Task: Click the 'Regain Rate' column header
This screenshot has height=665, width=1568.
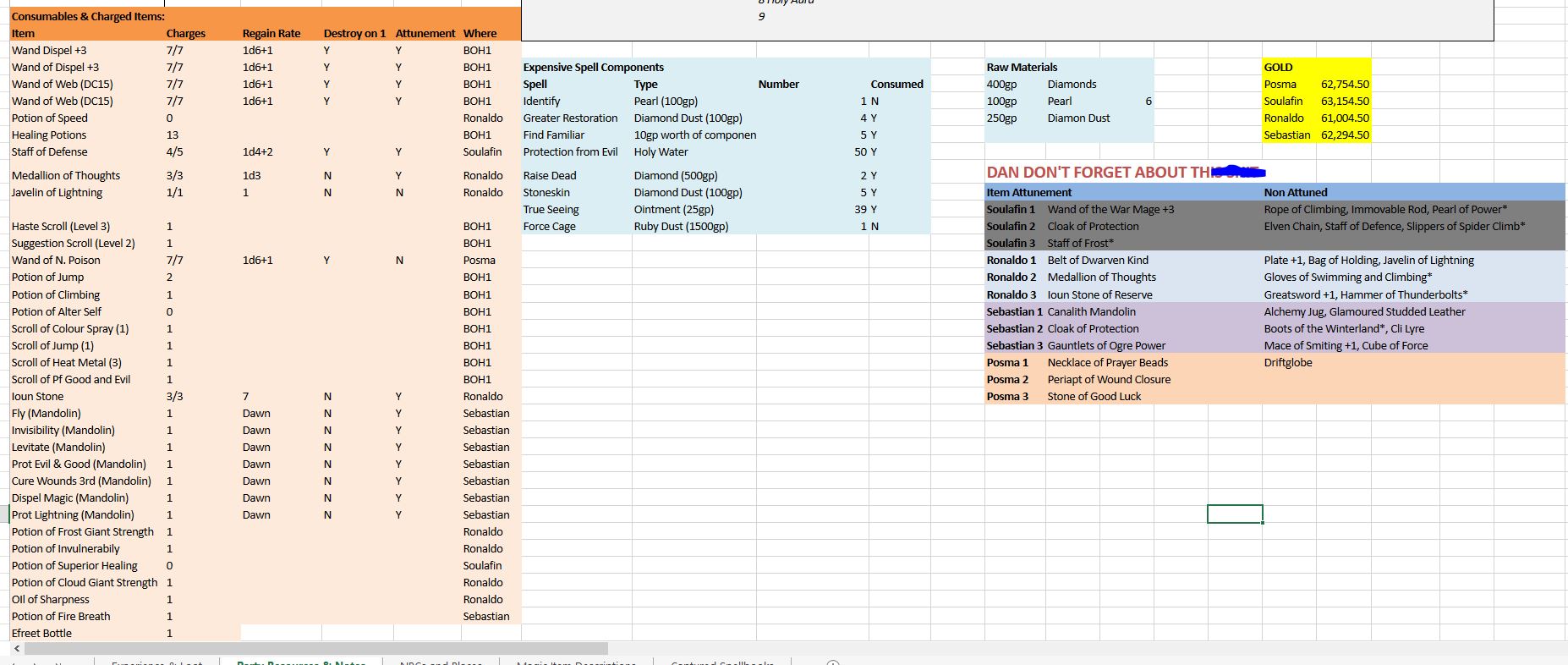Action: coord(271,33)
